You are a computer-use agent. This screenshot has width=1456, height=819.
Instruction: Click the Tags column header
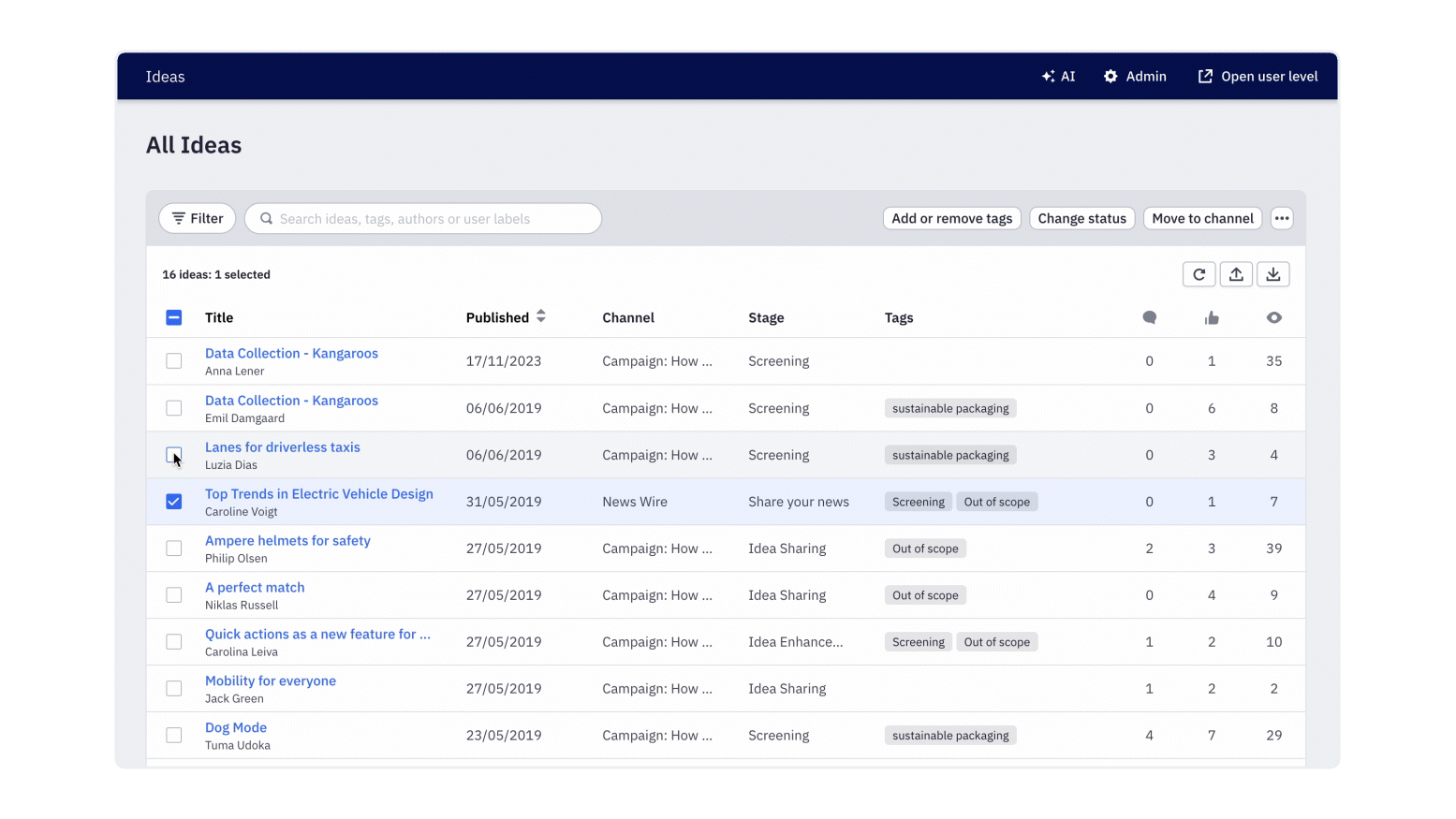click(x=899, y=317)
